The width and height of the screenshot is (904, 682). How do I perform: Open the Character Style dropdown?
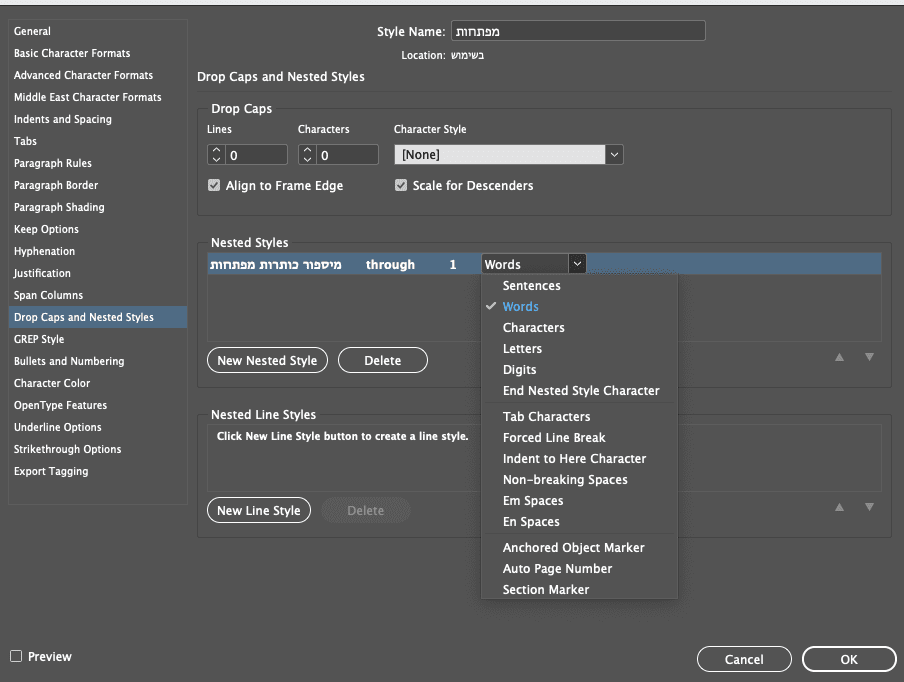[x=615, y=155]
